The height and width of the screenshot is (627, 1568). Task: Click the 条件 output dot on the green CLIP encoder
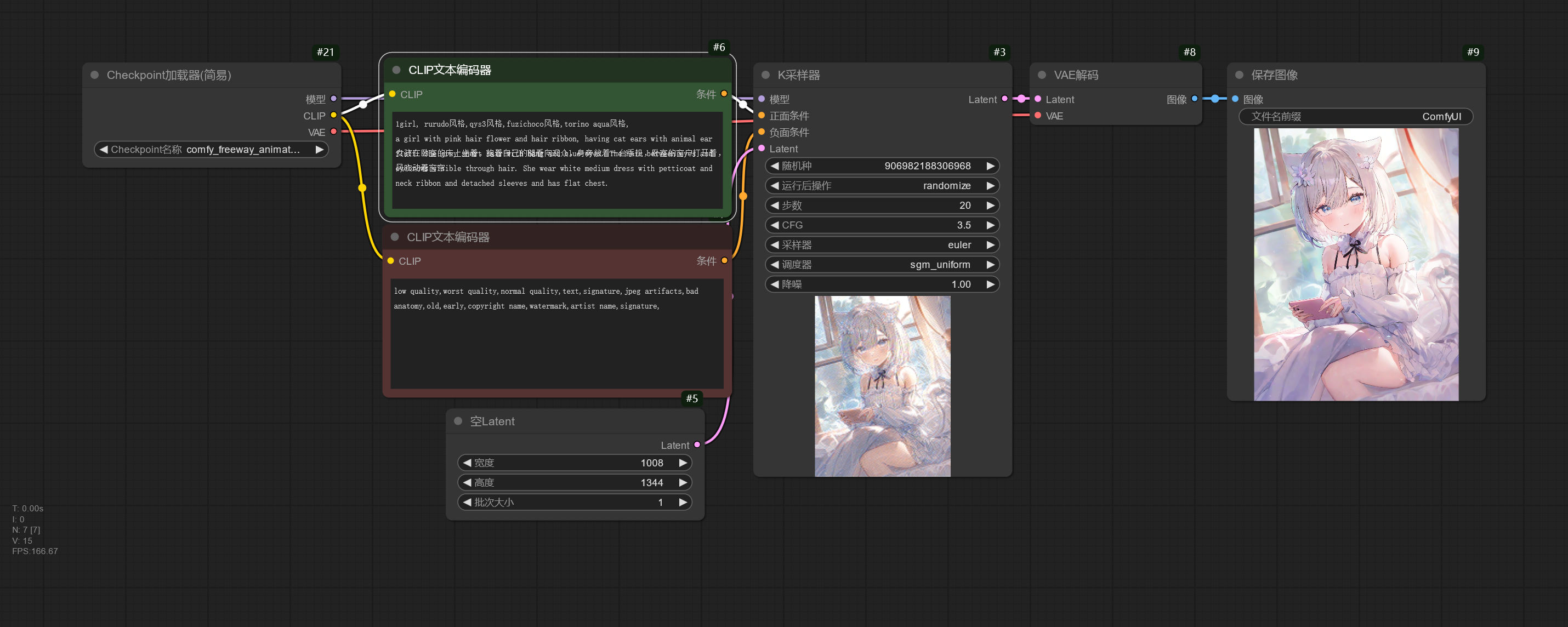click(723, 94)
